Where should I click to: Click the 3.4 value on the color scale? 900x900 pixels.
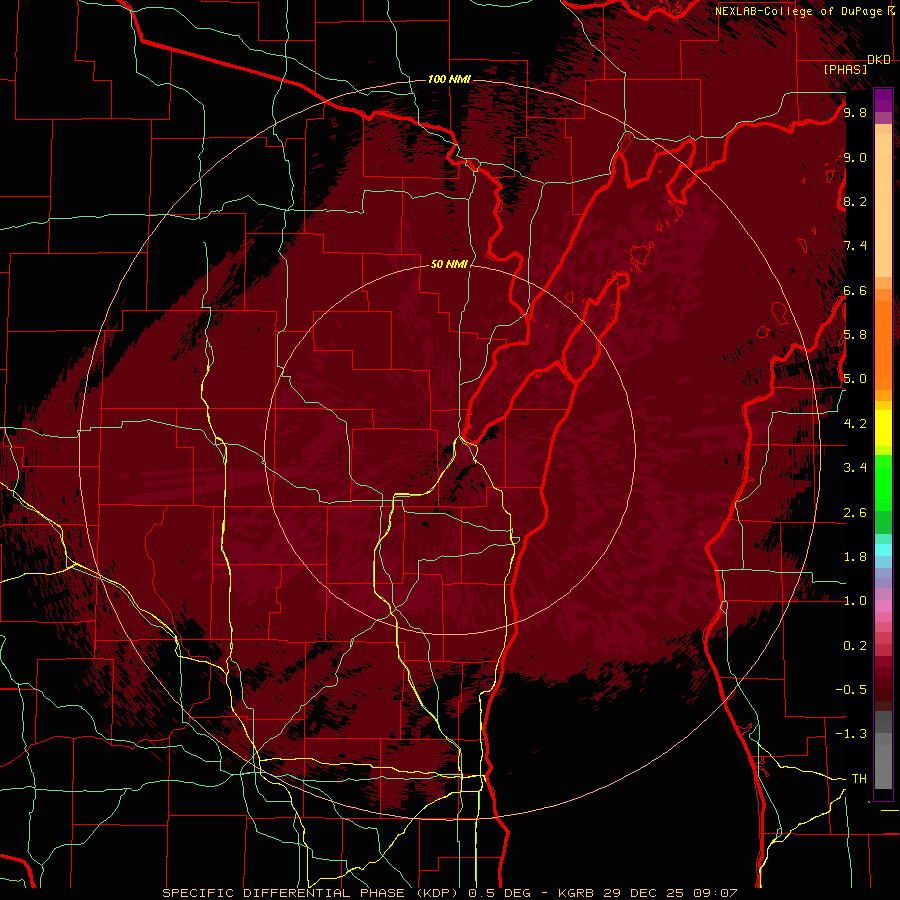(855, 468)
